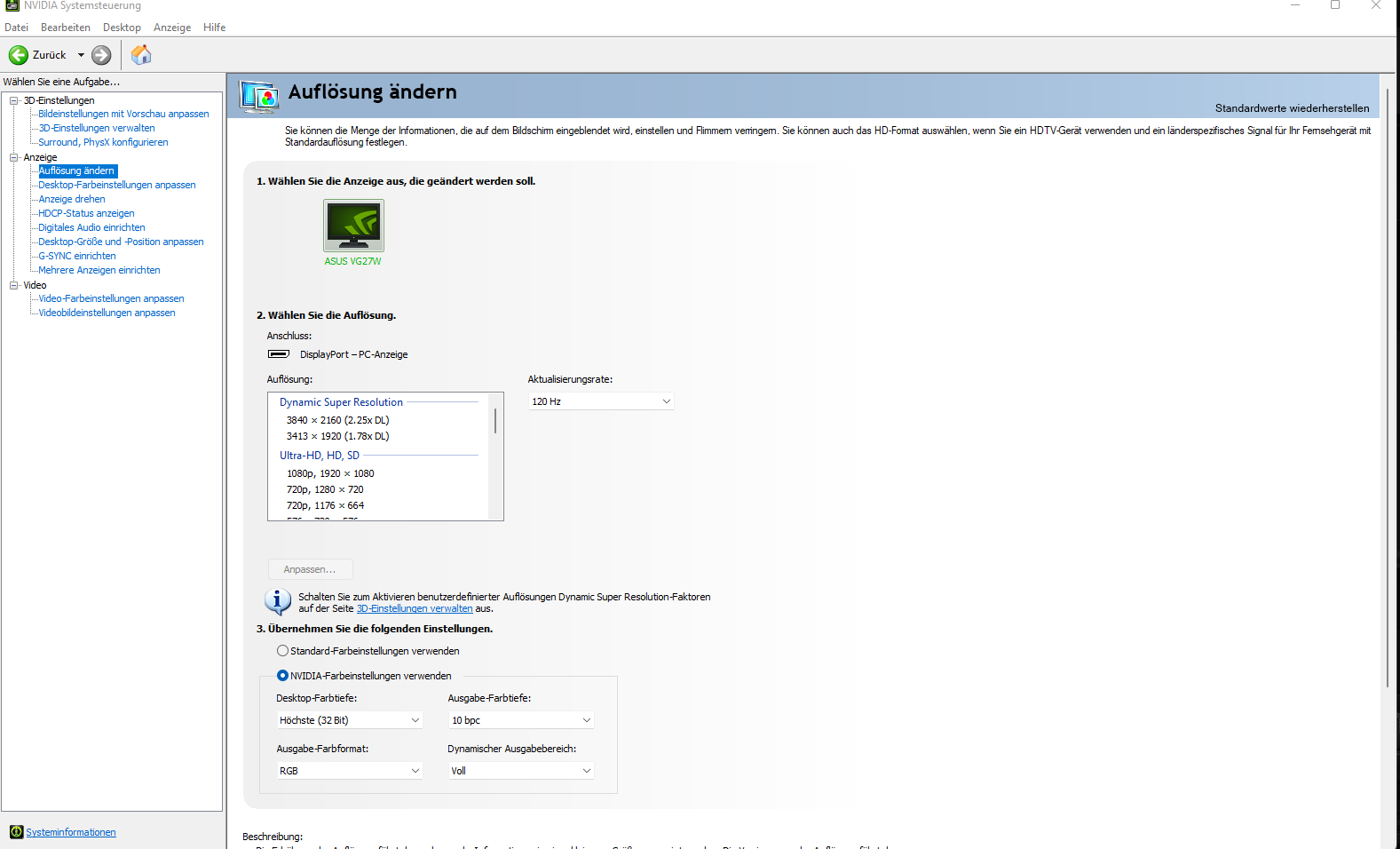Collapse the Anzeige tree node
Viewport: 1400px width, 849px height.
(x=13, y=157)
